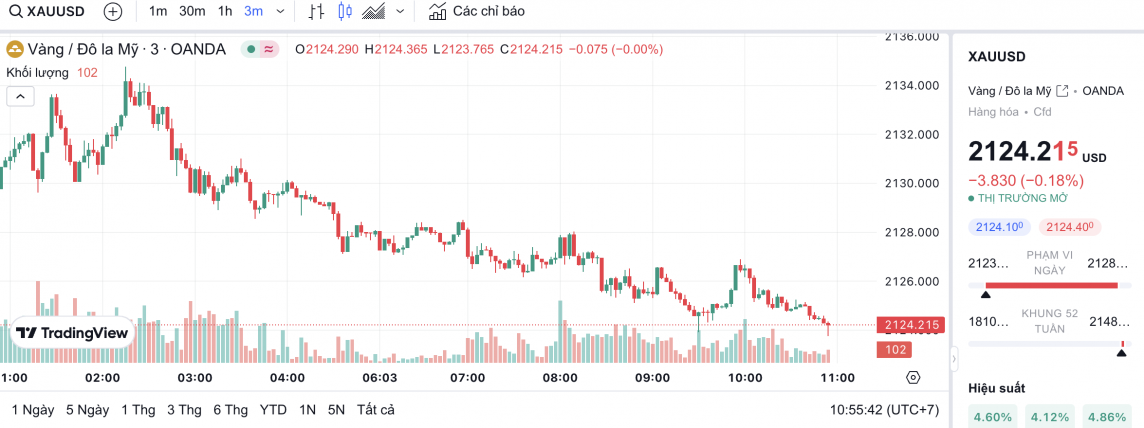Click the 52-week range slider marker
This screenshot has width=1144, height=428.
[1121, 351]
